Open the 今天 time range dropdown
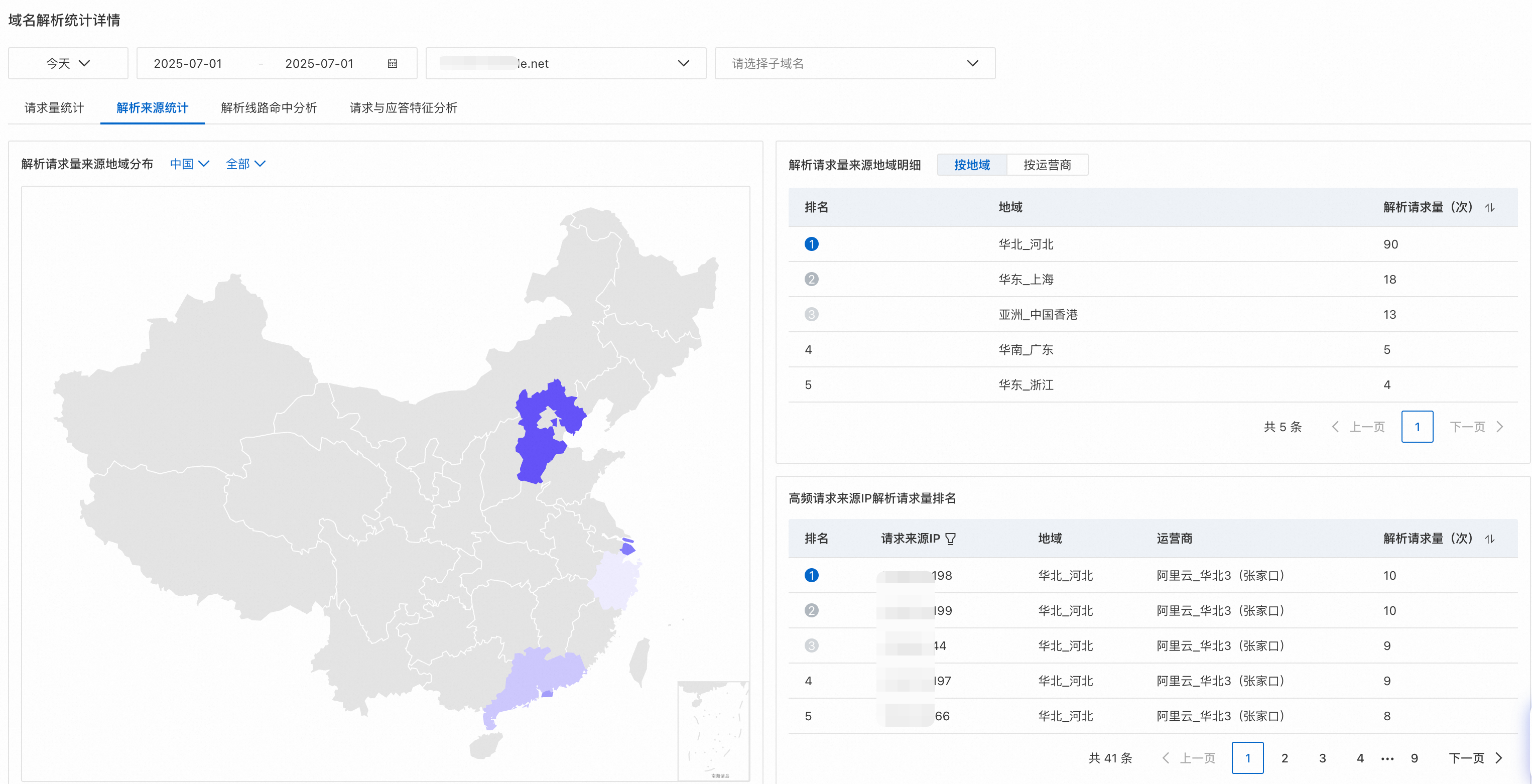The height and width of the screenshot is (784, 1532). [68, 64]
